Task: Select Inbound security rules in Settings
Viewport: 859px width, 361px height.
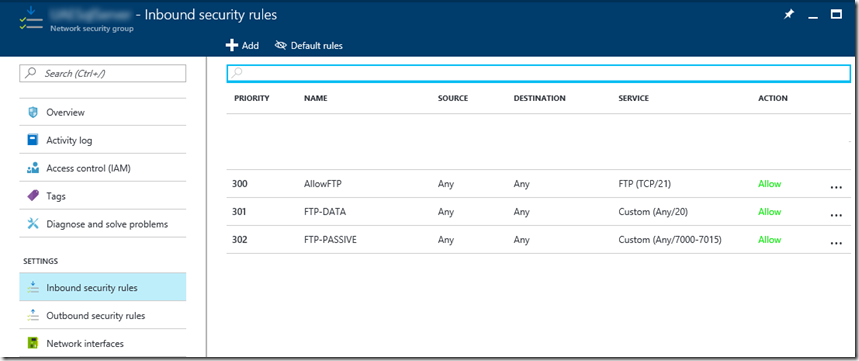Action: pos(102,288)
